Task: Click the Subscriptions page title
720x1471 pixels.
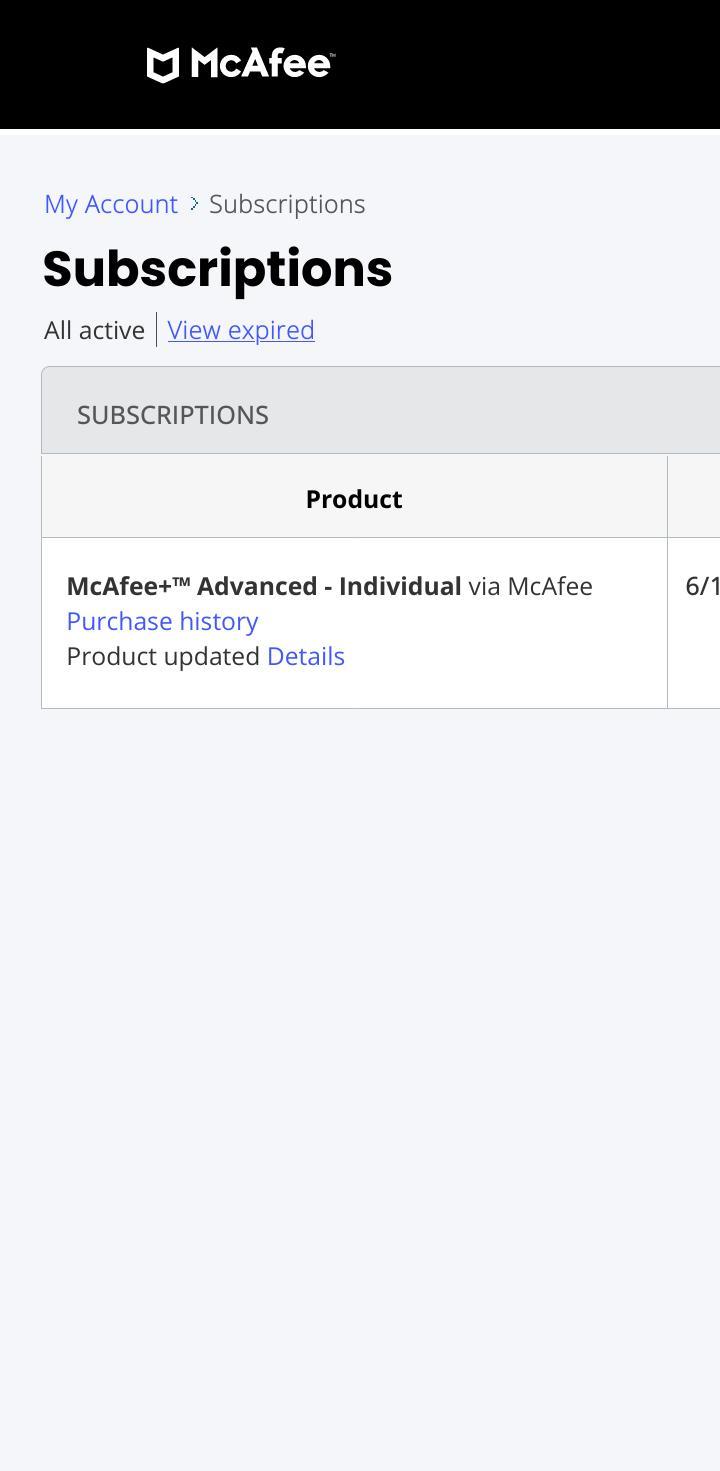Action: pos(217,268)
